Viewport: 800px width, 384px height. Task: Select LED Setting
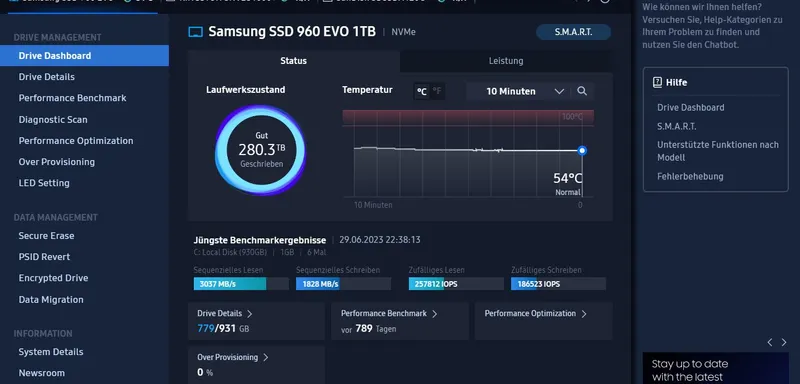pyautogui.click(x=44, y=183)
